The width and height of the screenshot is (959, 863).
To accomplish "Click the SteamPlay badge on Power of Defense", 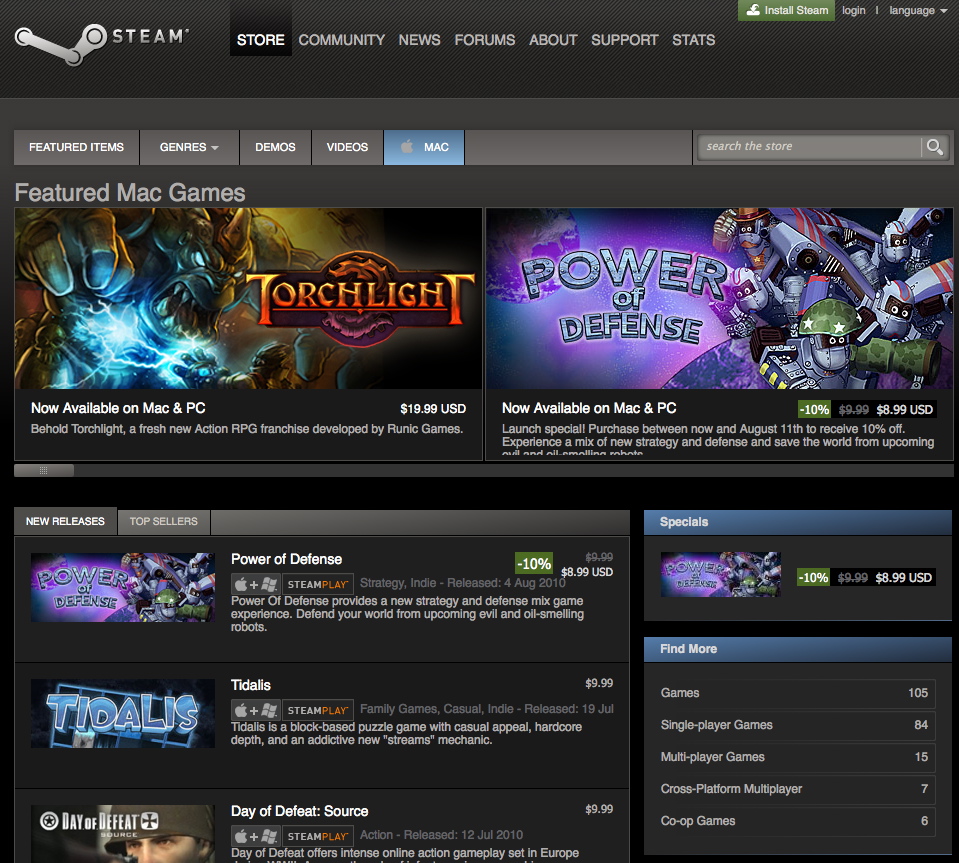I will pos(318,584).
